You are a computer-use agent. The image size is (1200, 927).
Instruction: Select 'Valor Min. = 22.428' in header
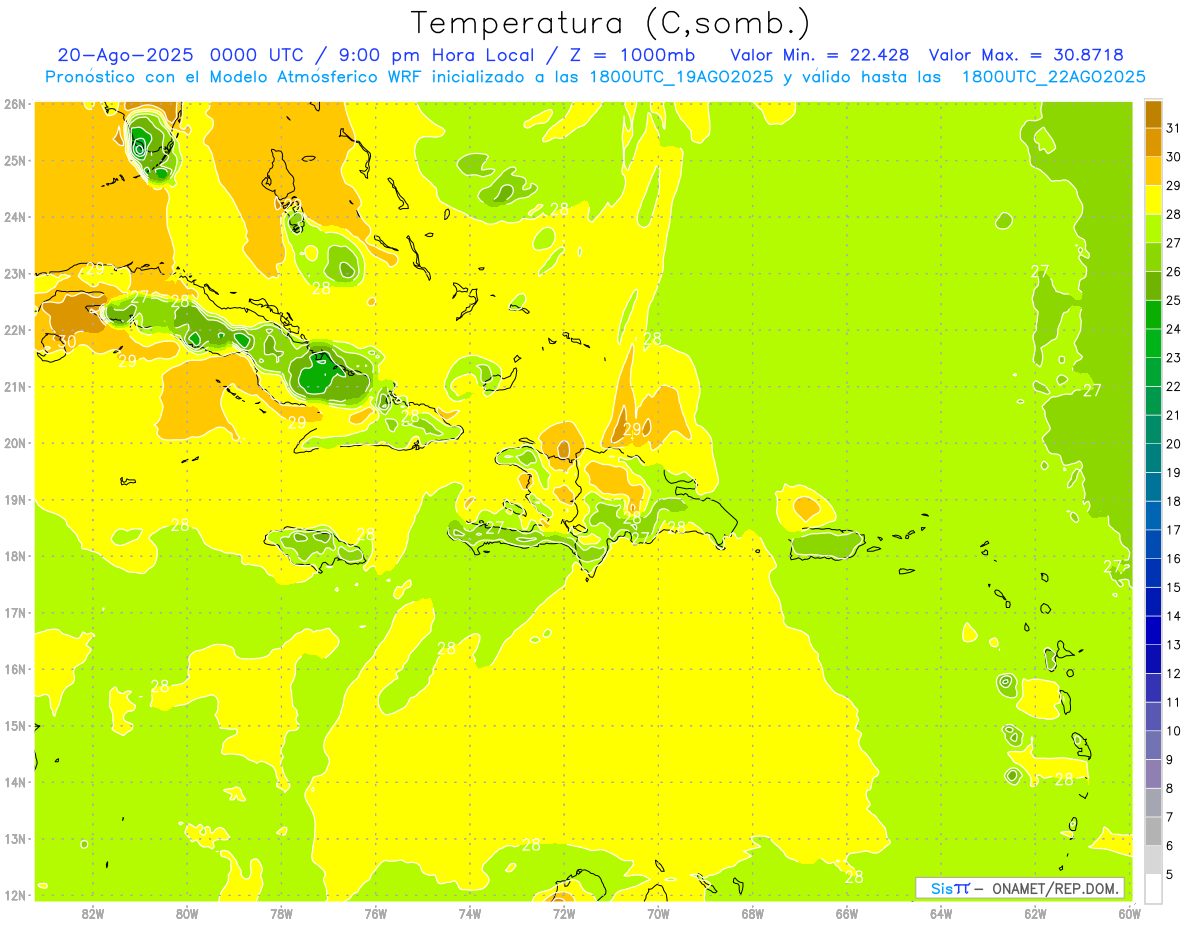820,55
